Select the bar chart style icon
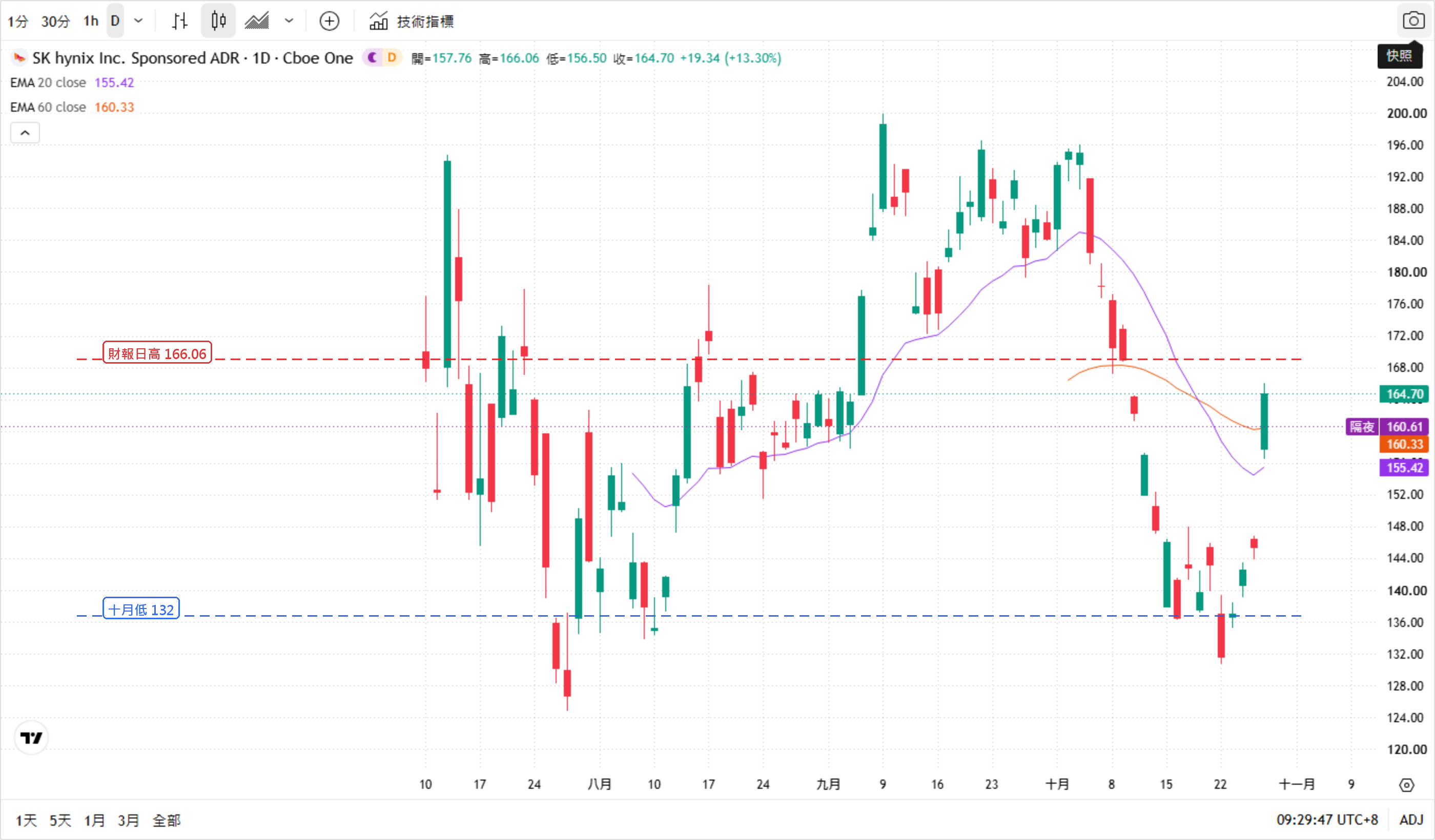 [180, 21]
